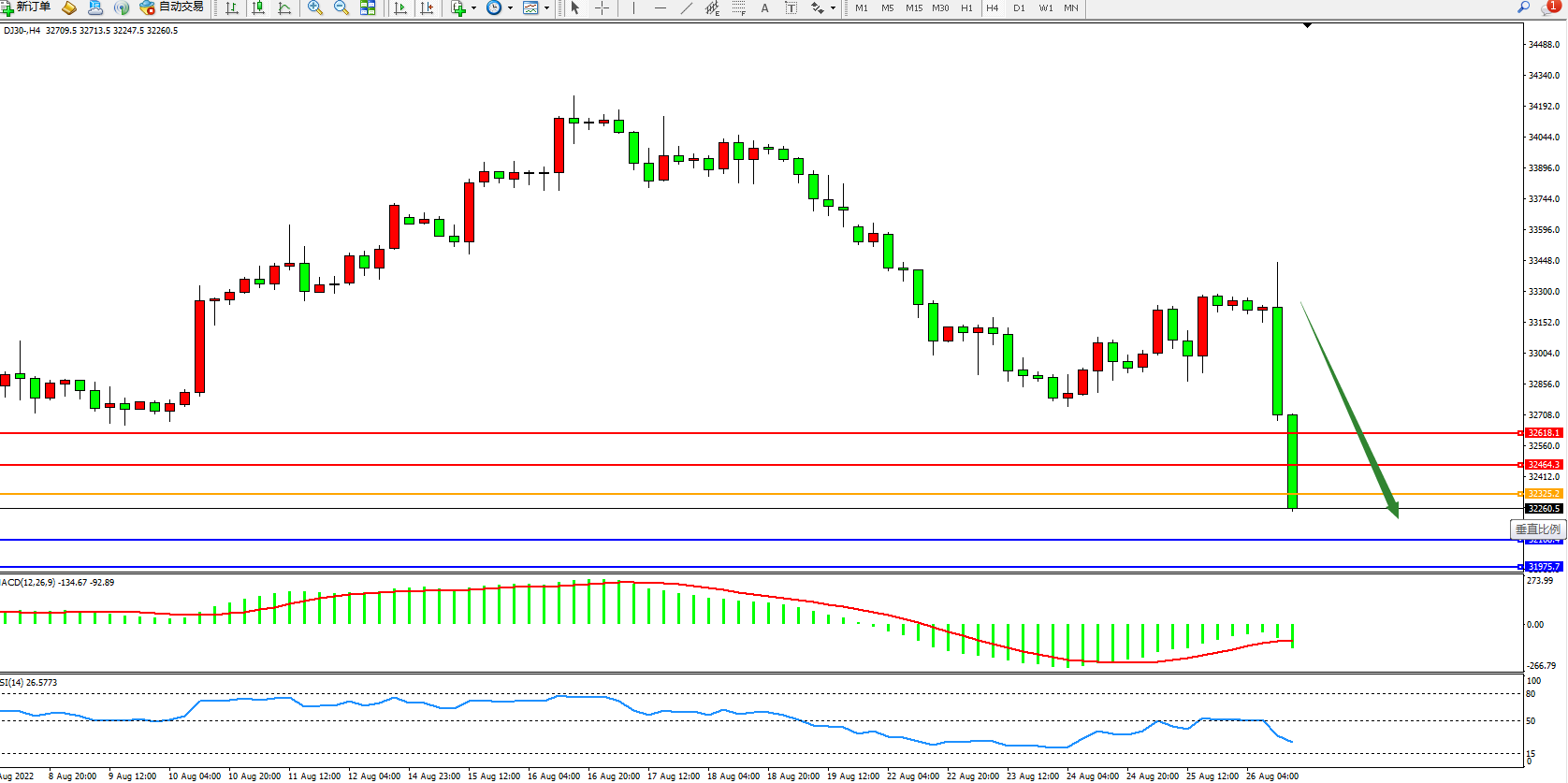Select the text label A tool
The image size is (1568, 783).
click(764, 7)
